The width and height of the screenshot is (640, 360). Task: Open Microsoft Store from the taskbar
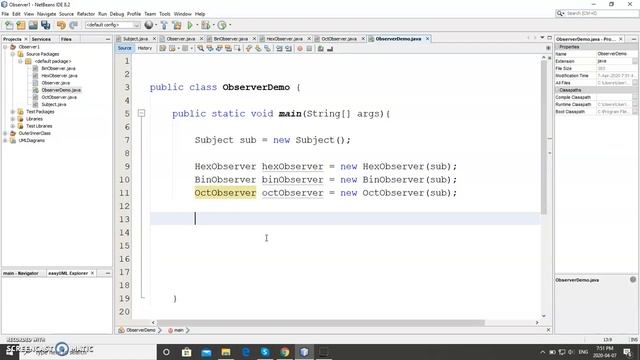[187, 352]
